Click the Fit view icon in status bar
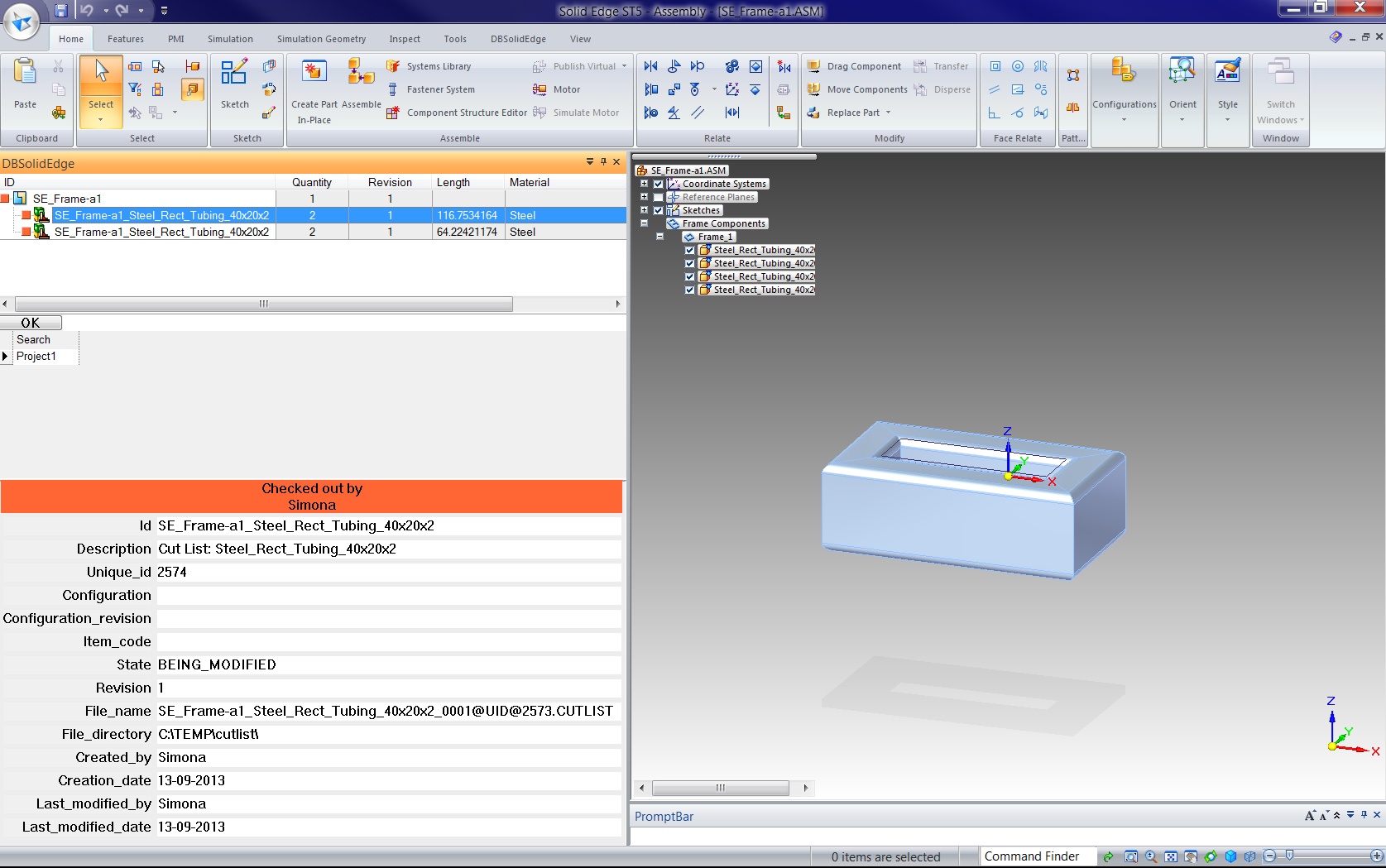Image resolution: width=1386 pixels, height=868 pixels. (x=1171, y=857)
